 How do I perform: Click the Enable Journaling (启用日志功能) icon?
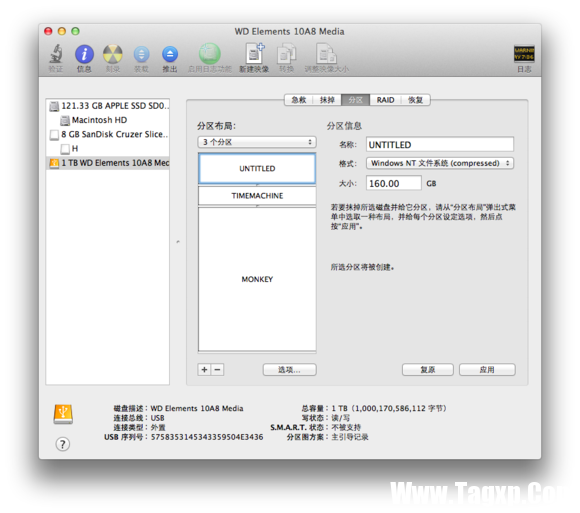coord(210,54)
